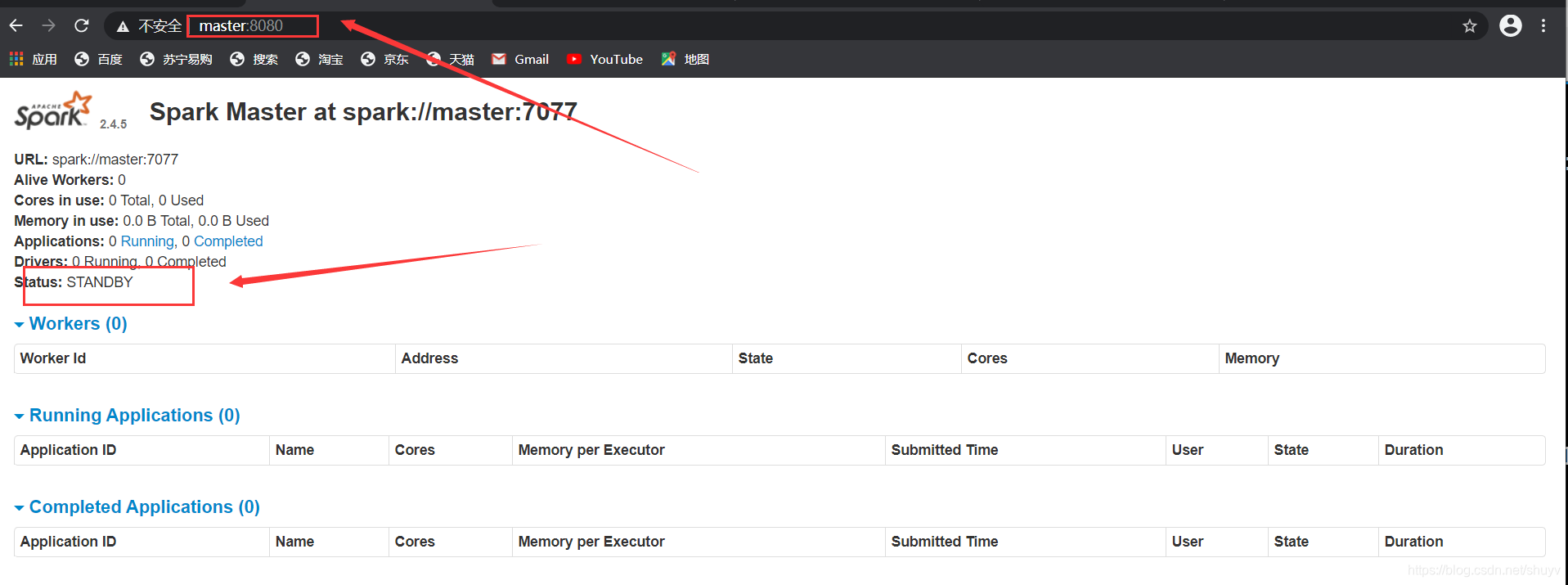Open the 百度 bookmark
The width and height of the screenshot is (1568, 585).
coord(98,59)
